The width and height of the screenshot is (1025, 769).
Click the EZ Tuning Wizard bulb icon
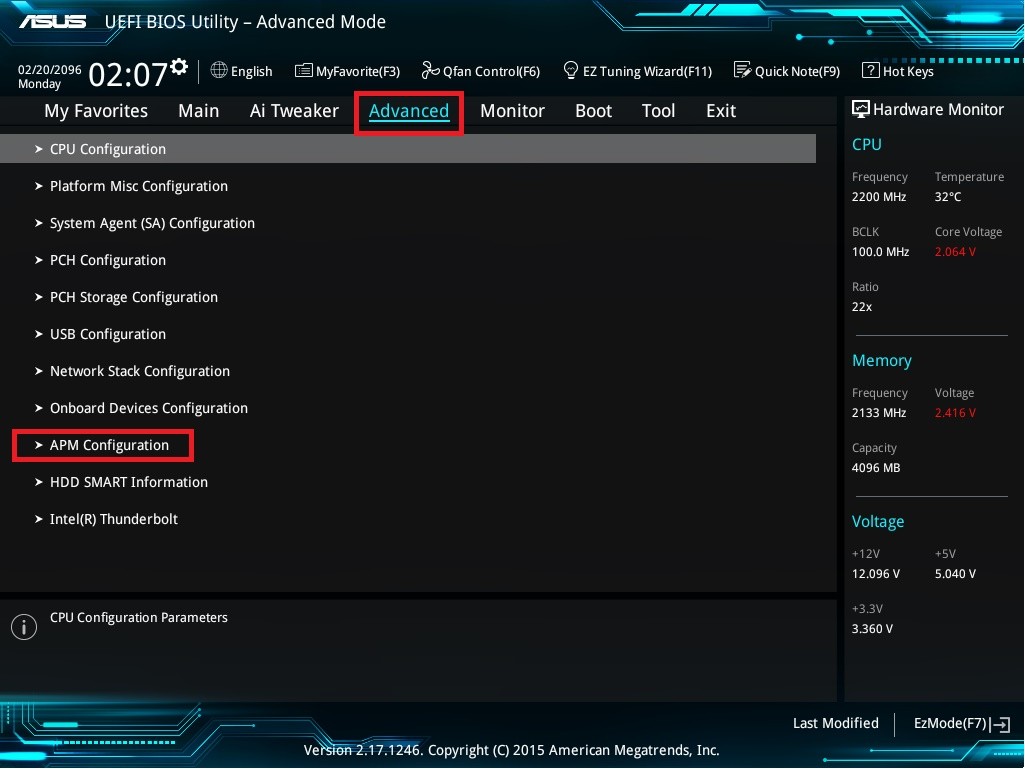coord(571,70)
